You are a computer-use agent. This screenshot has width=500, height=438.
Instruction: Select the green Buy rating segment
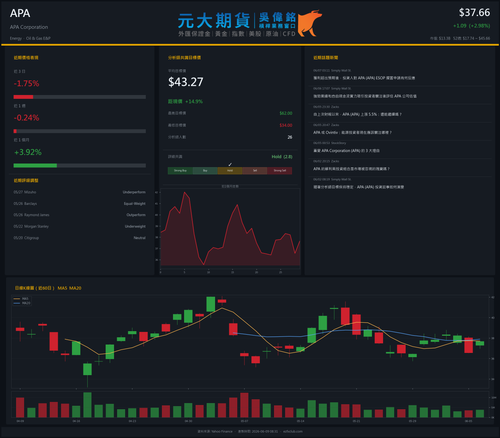[205, 171]
